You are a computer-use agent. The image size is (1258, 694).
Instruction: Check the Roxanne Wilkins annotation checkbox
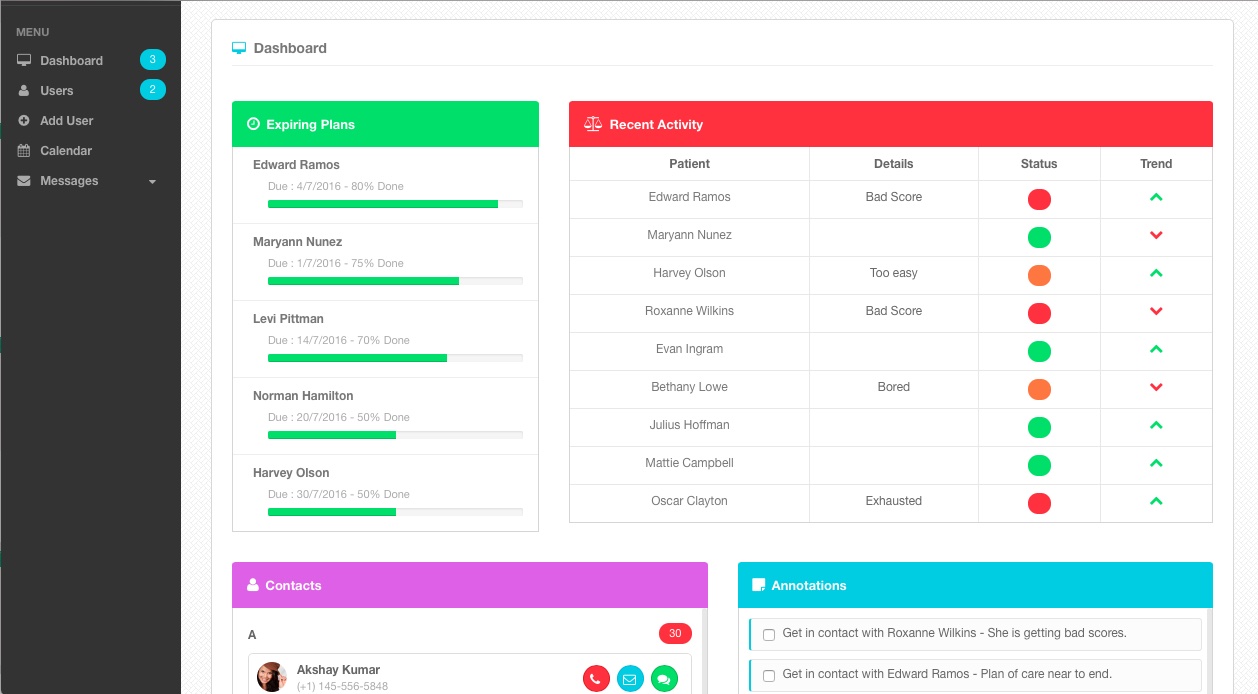pos(768,635)
